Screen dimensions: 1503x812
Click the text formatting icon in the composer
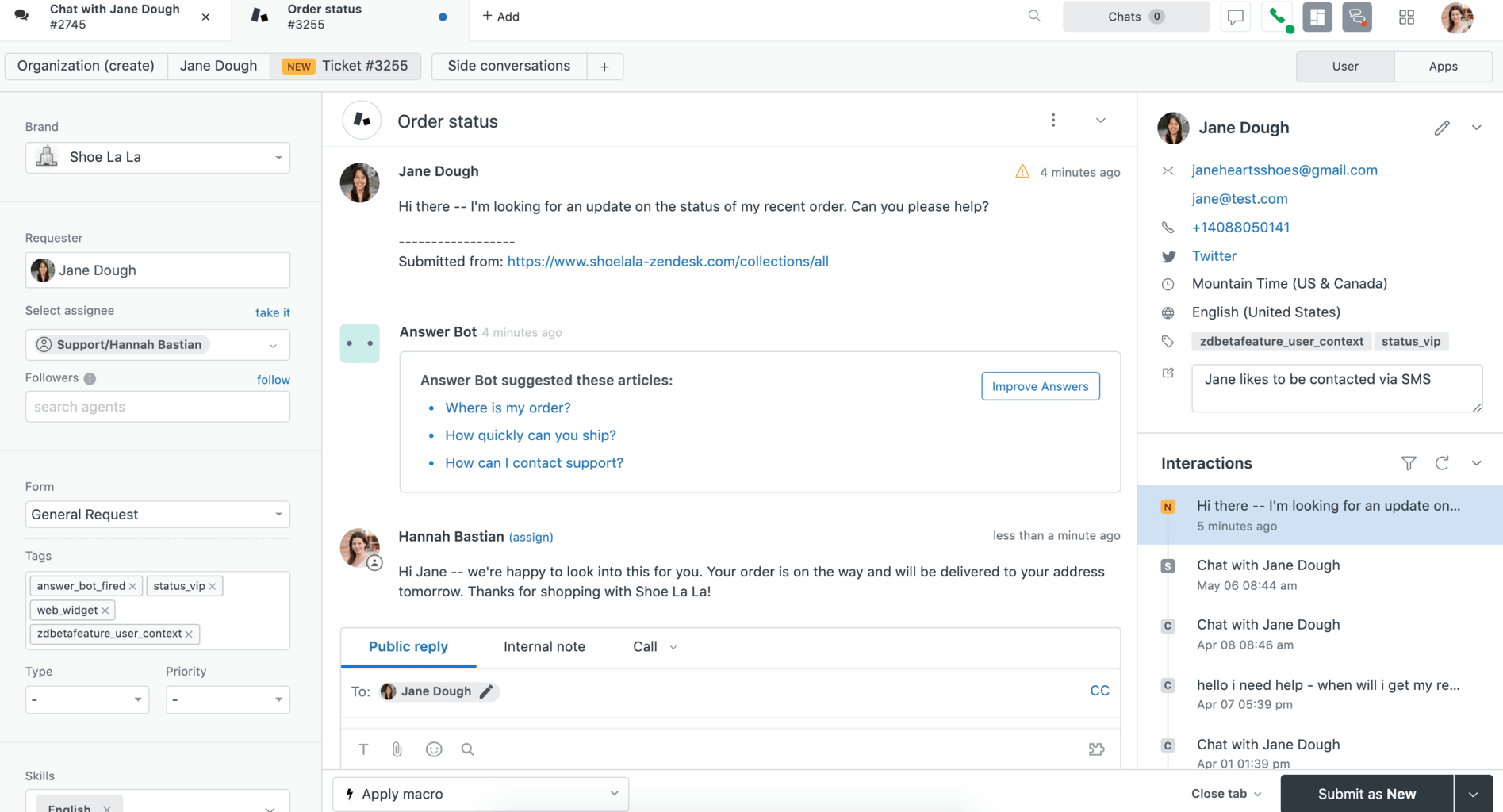[x=363, y=749]
